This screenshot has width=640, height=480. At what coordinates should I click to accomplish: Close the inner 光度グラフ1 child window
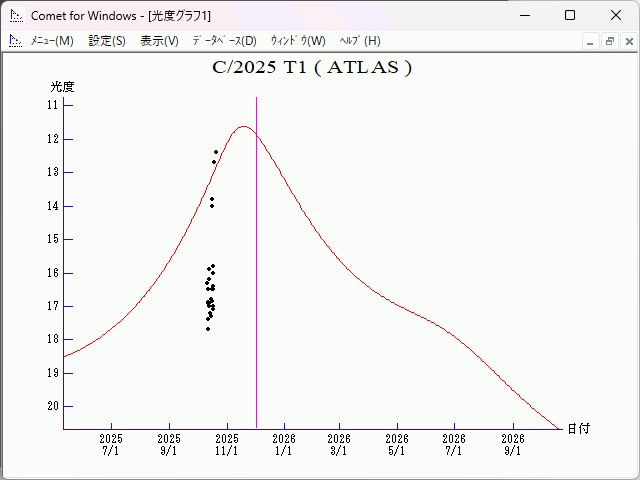point(628,41)
